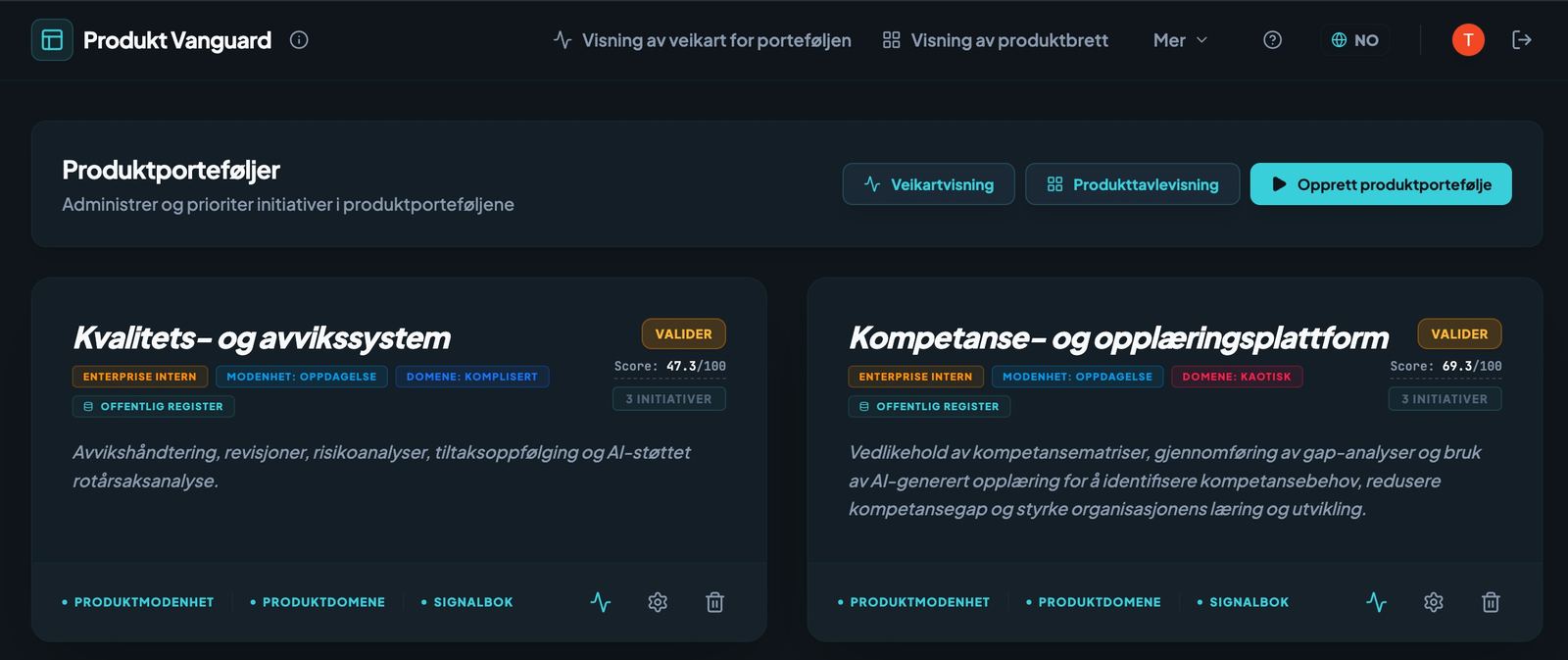The width and height of the screenshot is (1568, 660).
Task: Open the info icon beside Produkt Vanguard
Action: click(299, 40)
